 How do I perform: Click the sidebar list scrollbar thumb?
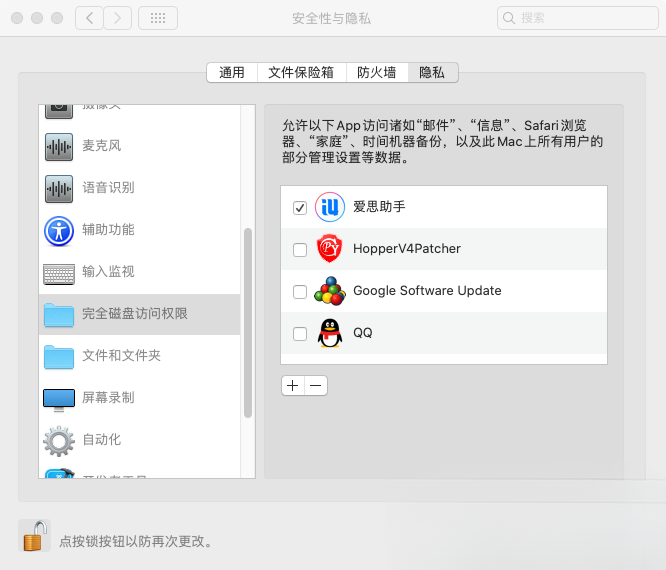(x=248, y=323)
